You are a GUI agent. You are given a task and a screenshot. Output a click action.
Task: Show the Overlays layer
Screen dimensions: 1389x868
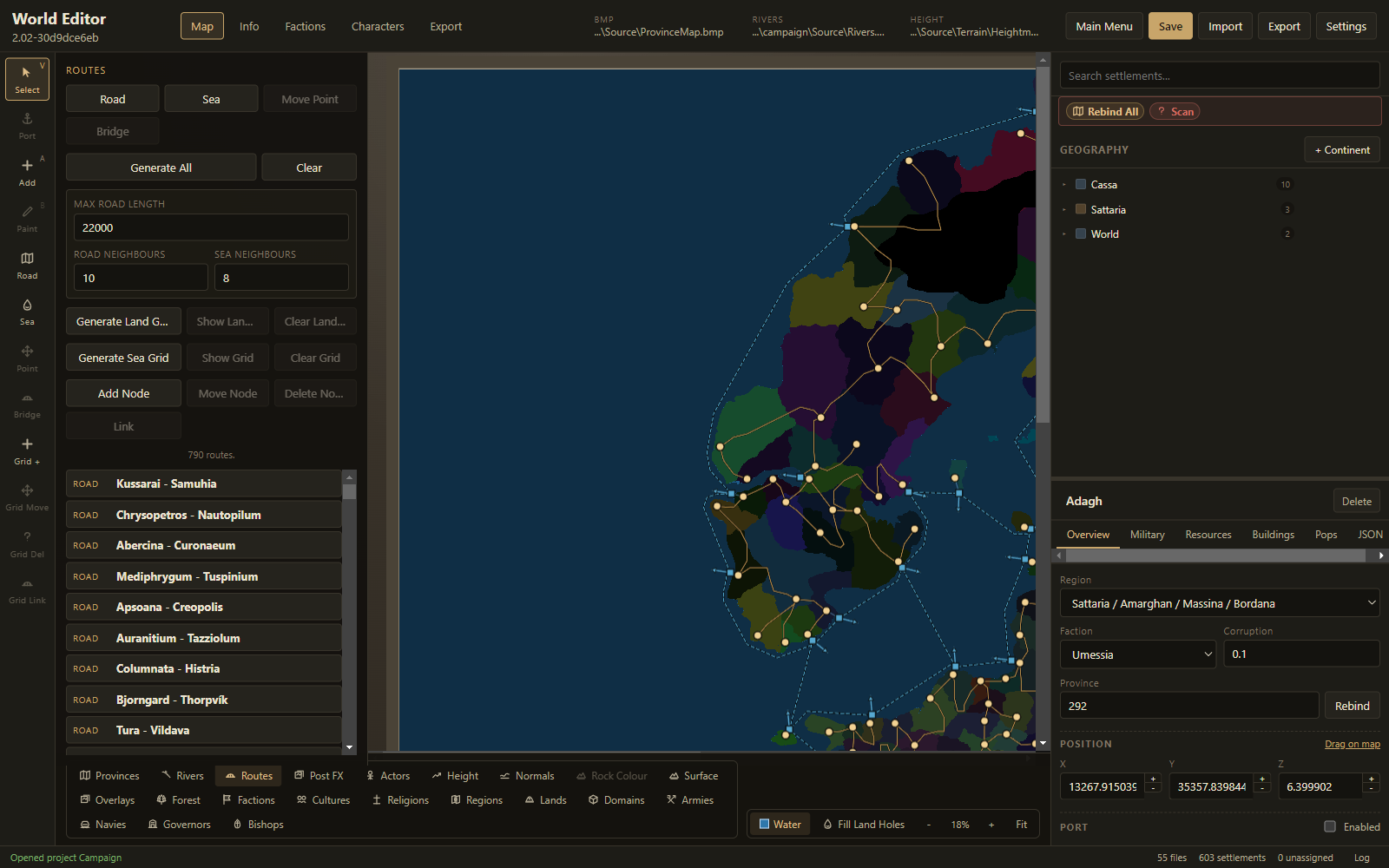(x=108, y=800)
